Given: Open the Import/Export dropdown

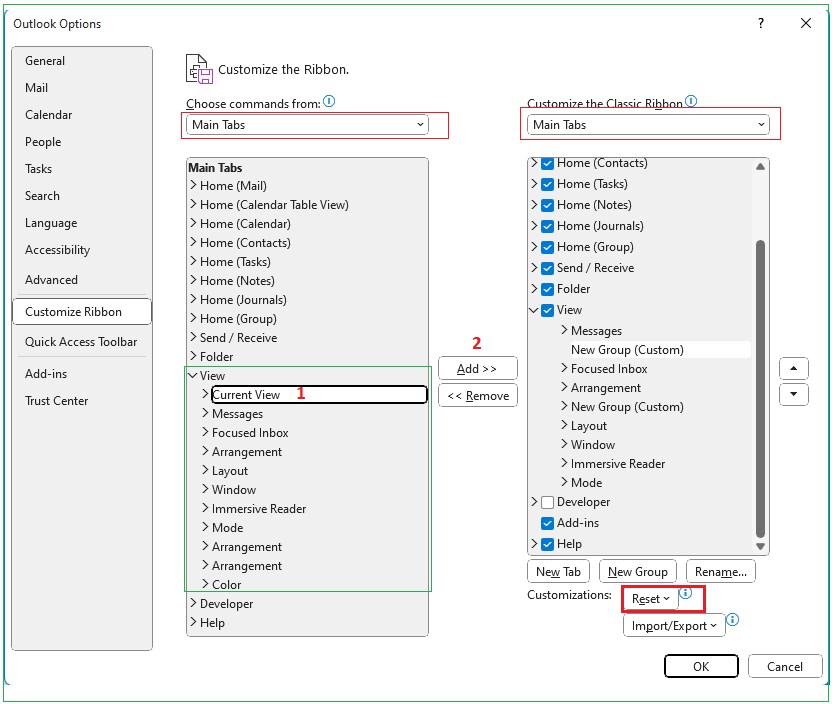Looking at the screenshot, I should tap(674, 626).
